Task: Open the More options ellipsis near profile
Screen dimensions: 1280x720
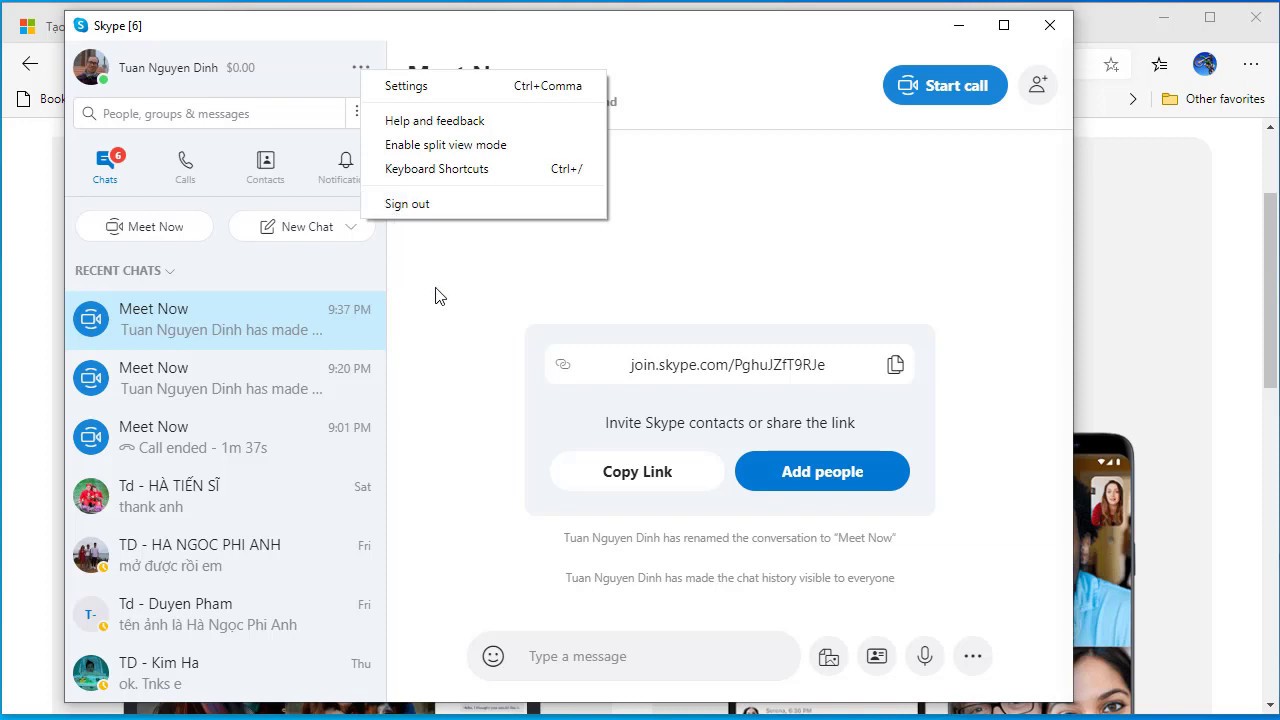Action: [360, 68]
